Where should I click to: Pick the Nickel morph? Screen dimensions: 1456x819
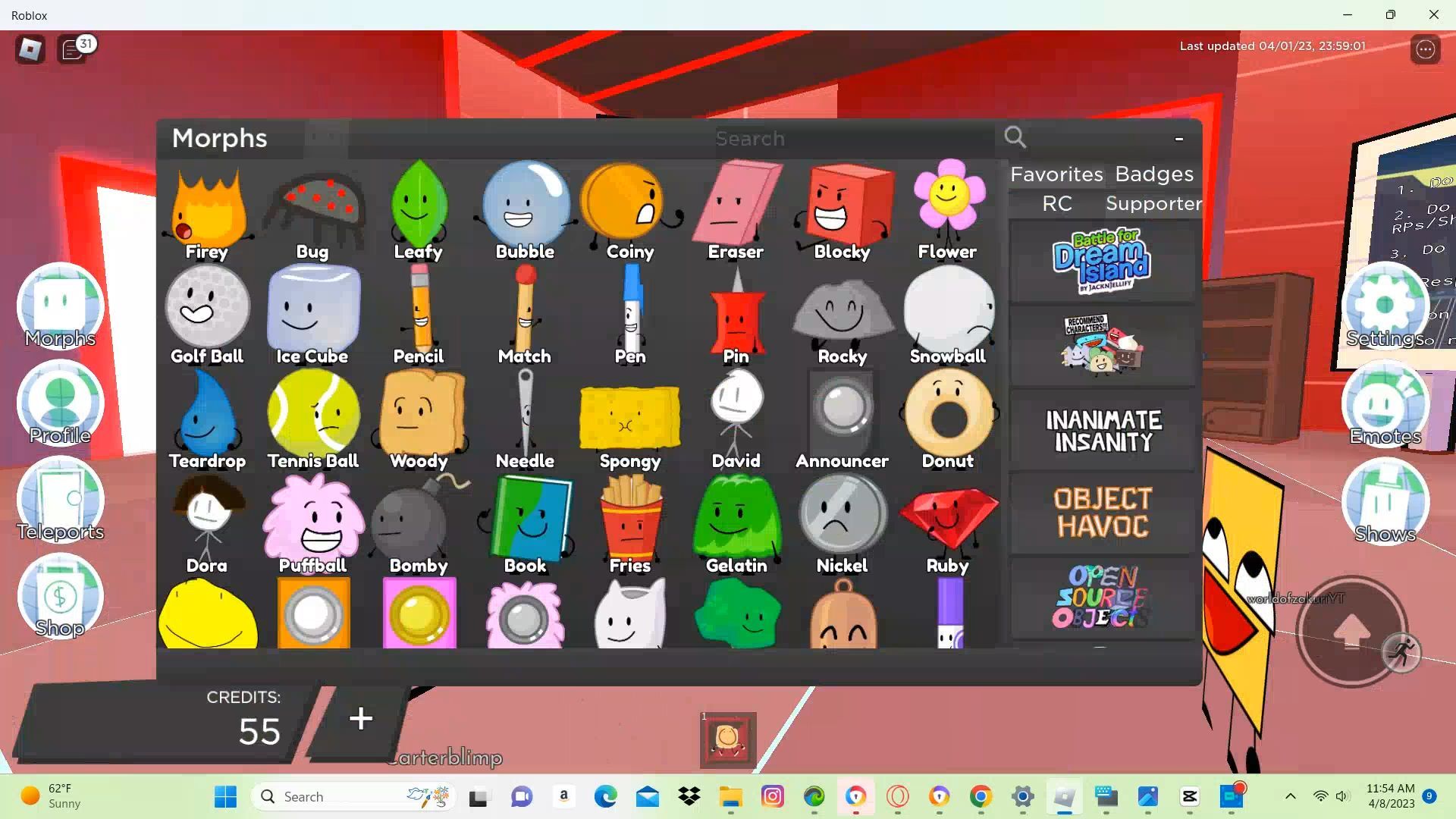coord(842,525)
